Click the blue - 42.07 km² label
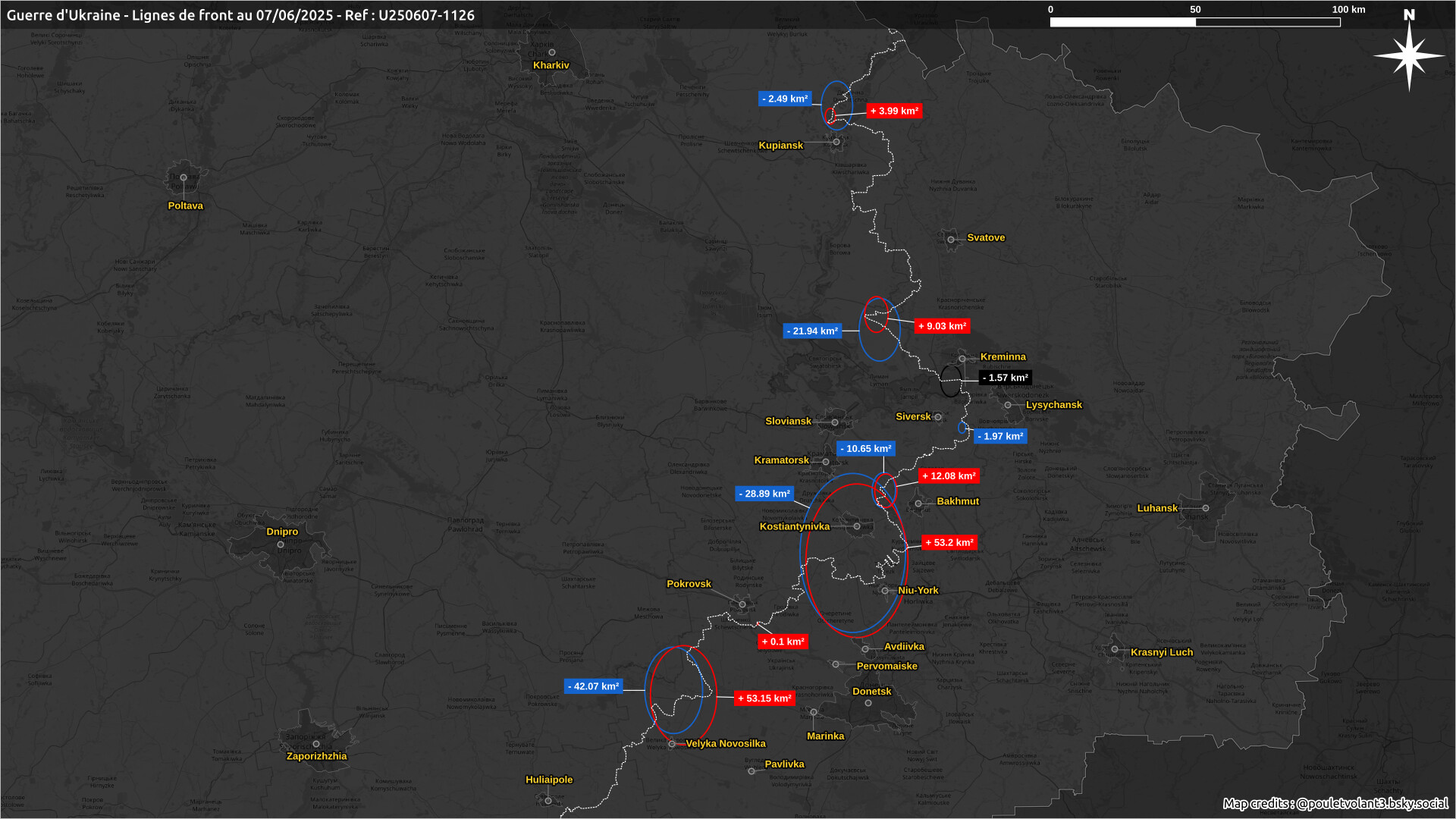The height and width of the screenshot is (819, 1456). click(594, 686)
